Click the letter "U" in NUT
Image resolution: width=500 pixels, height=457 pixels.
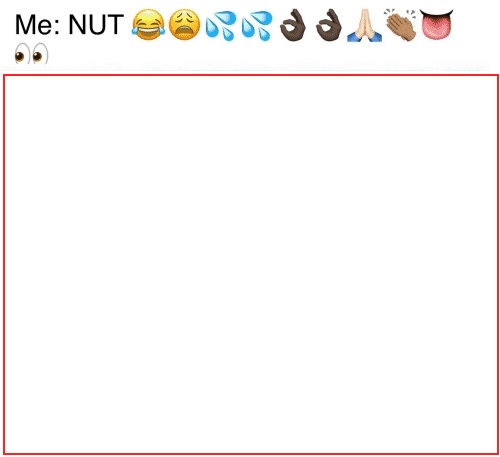[x=96, y=25]
